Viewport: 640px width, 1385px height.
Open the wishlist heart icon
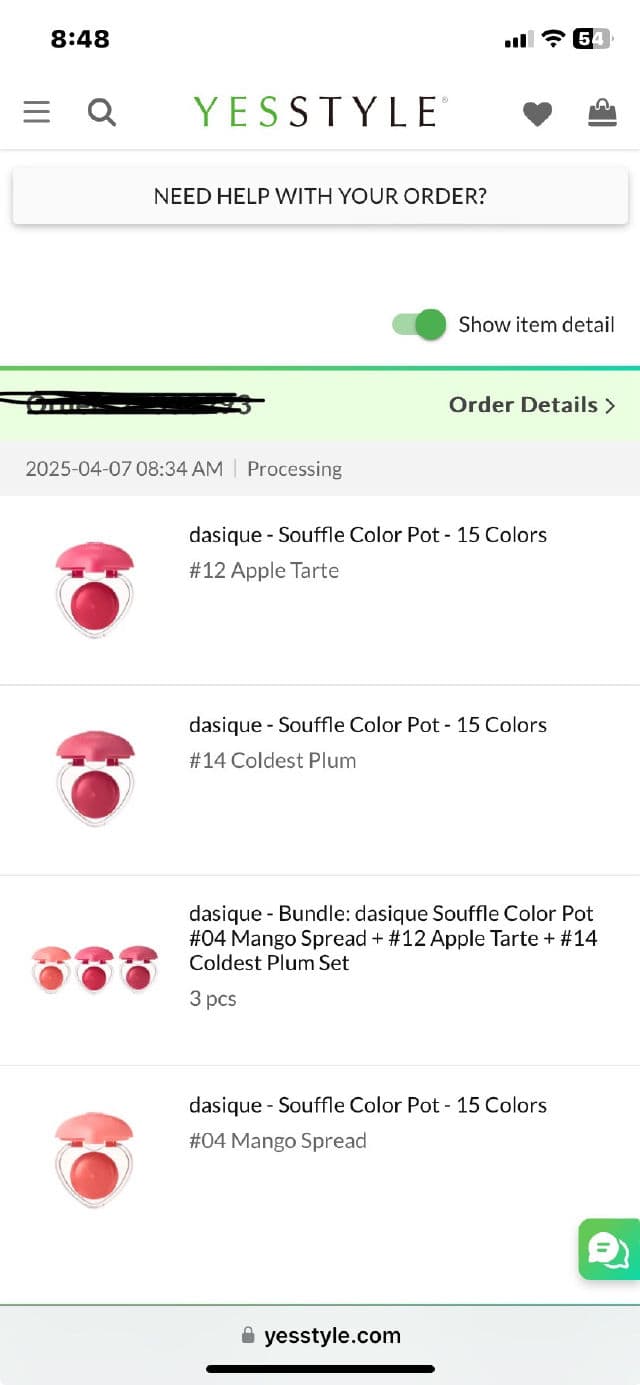click(537, 114)
